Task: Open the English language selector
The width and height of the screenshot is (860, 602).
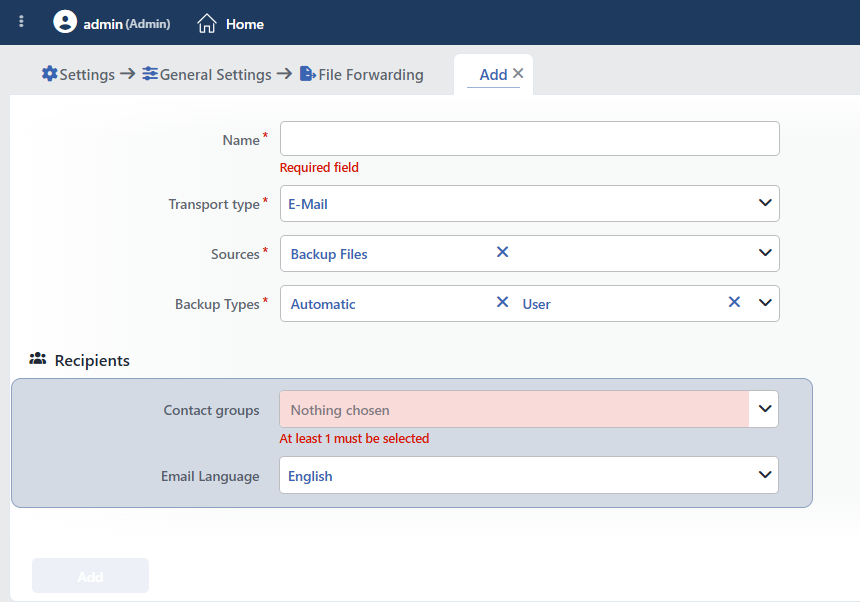Action: pos(529,475)
